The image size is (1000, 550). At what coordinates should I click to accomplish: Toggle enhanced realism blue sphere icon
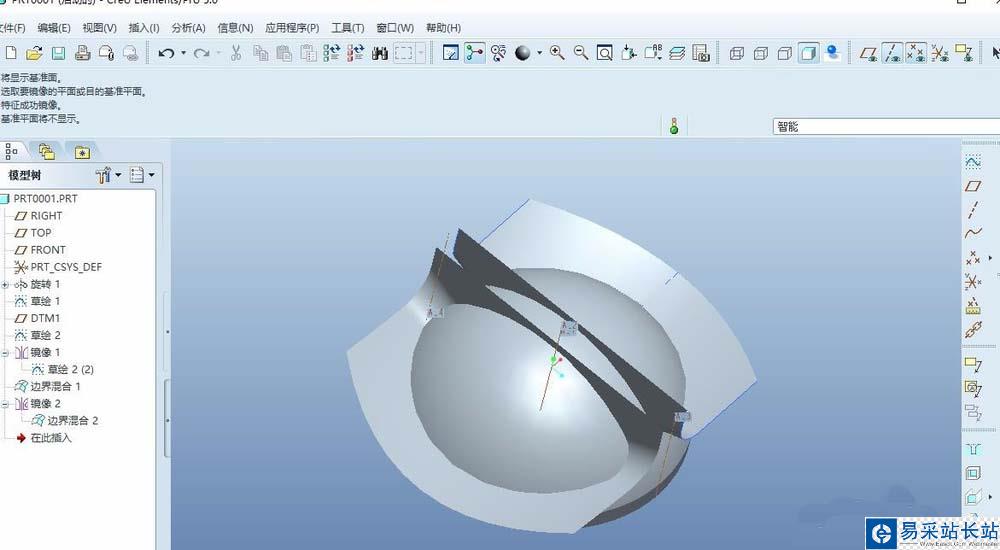pyautogui.click(x=832, y=53)
